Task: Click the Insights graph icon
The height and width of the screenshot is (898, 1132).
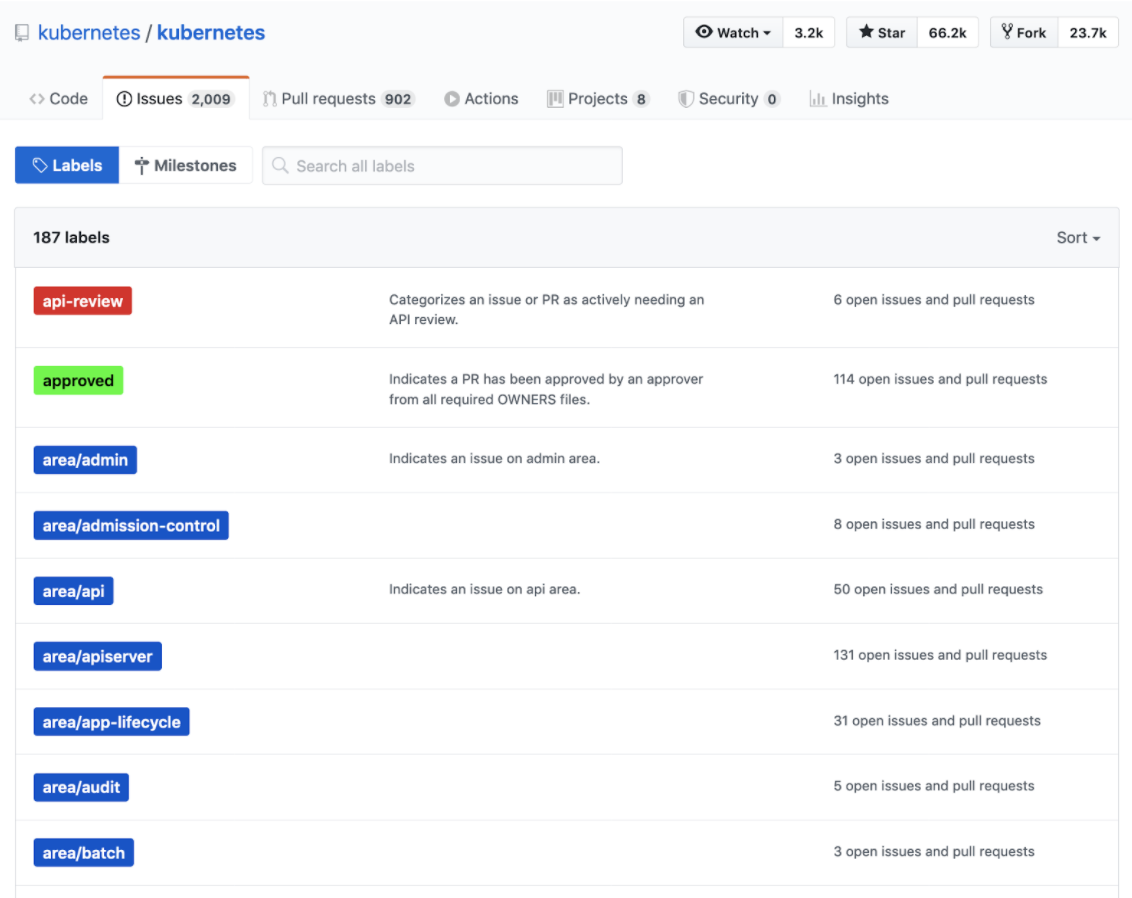Action: (817, 99)
